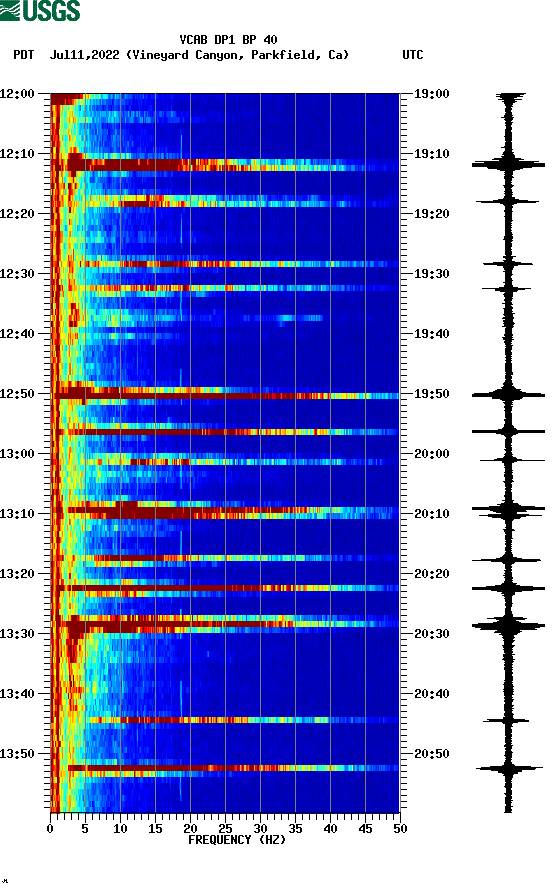This screenshot has height=892, width=552.
Task: Click the frequency axis label '5'
Action: tap(85, 829)
